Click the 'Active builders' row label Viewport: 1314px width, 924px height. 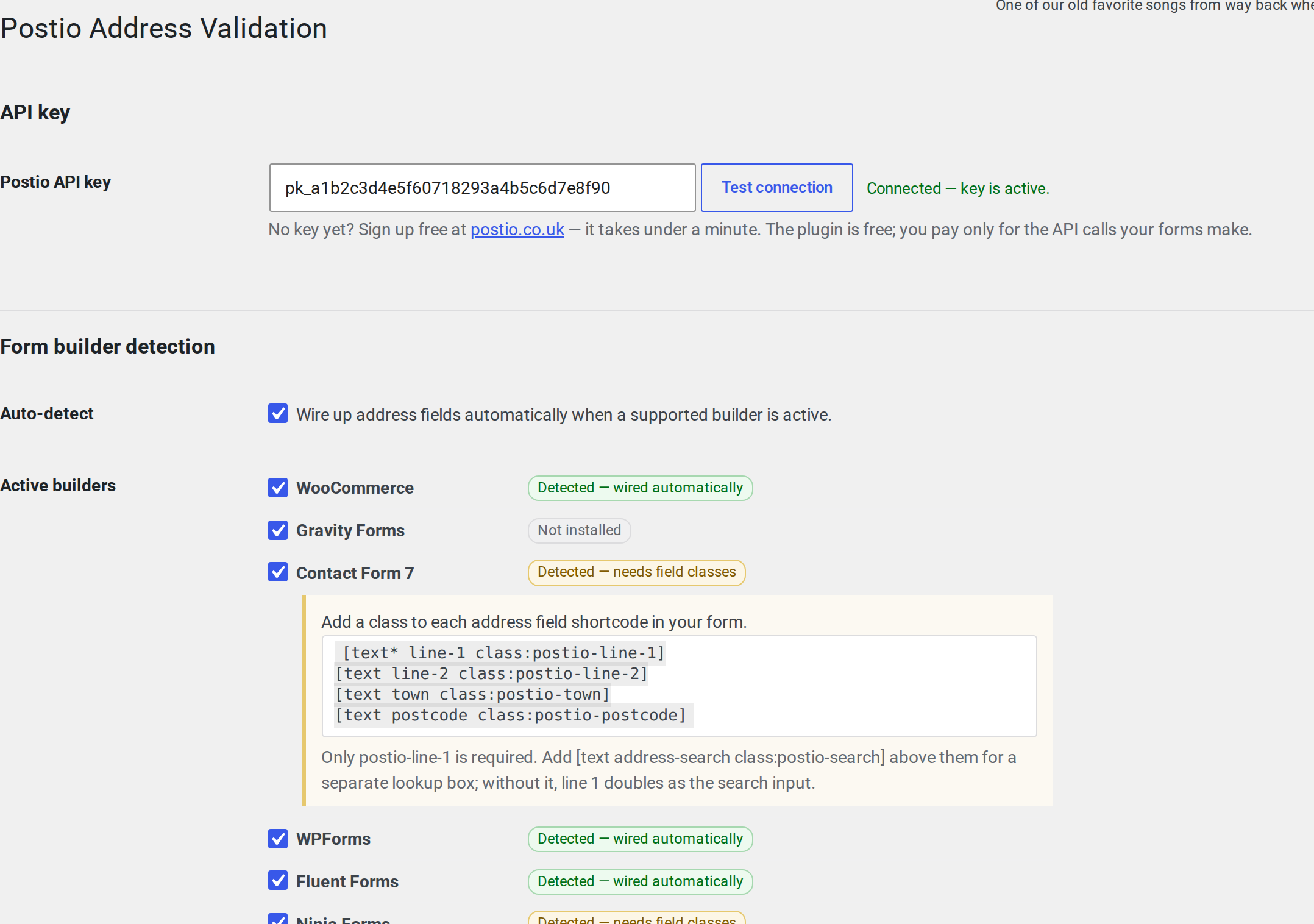pos(58,485)
